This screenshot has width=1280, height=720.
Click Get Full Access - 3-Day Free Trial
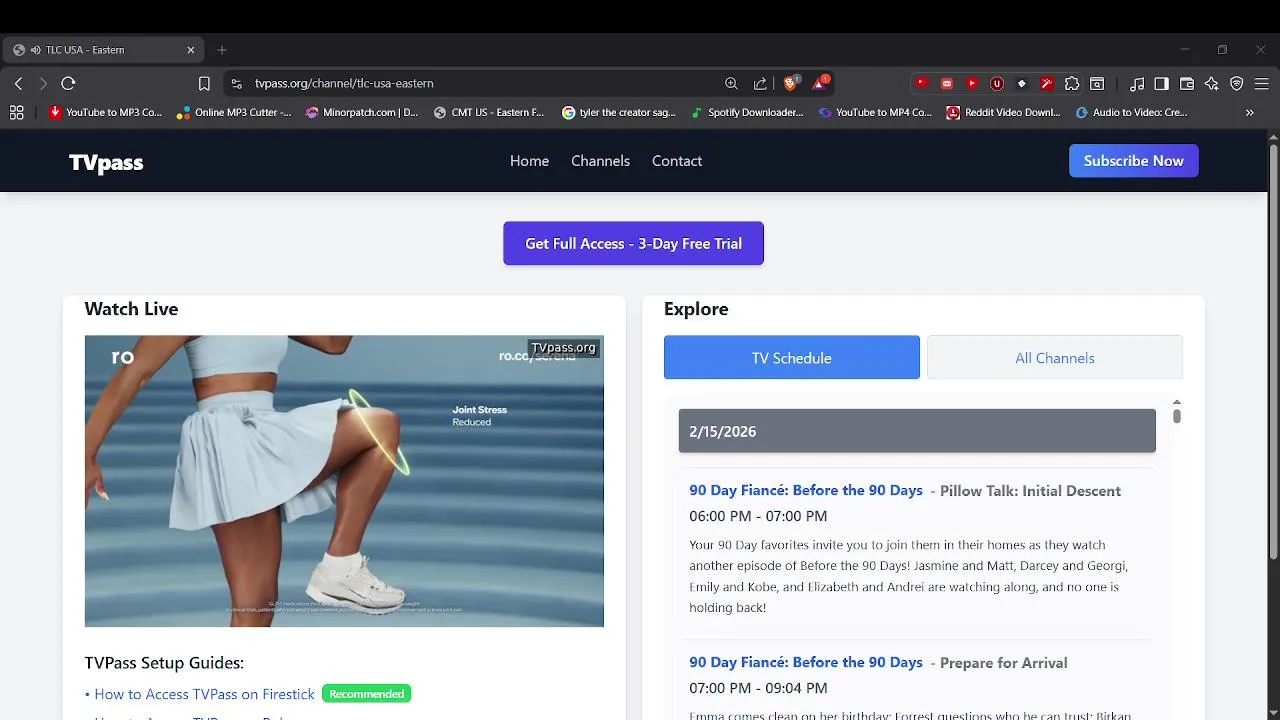click(633, 243)
